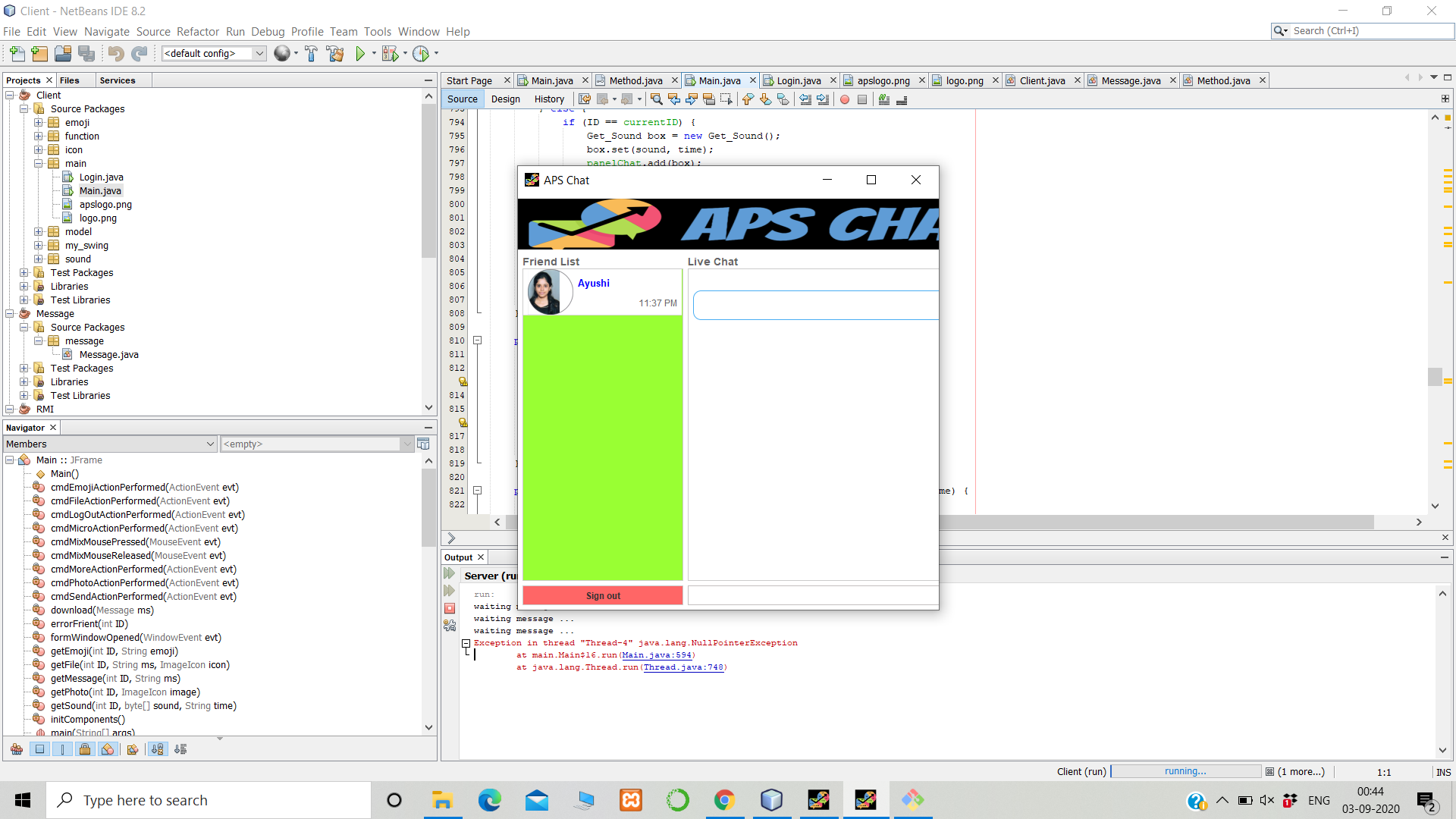Click the Sign out button
1456x819 pixels.
(602, 595)
